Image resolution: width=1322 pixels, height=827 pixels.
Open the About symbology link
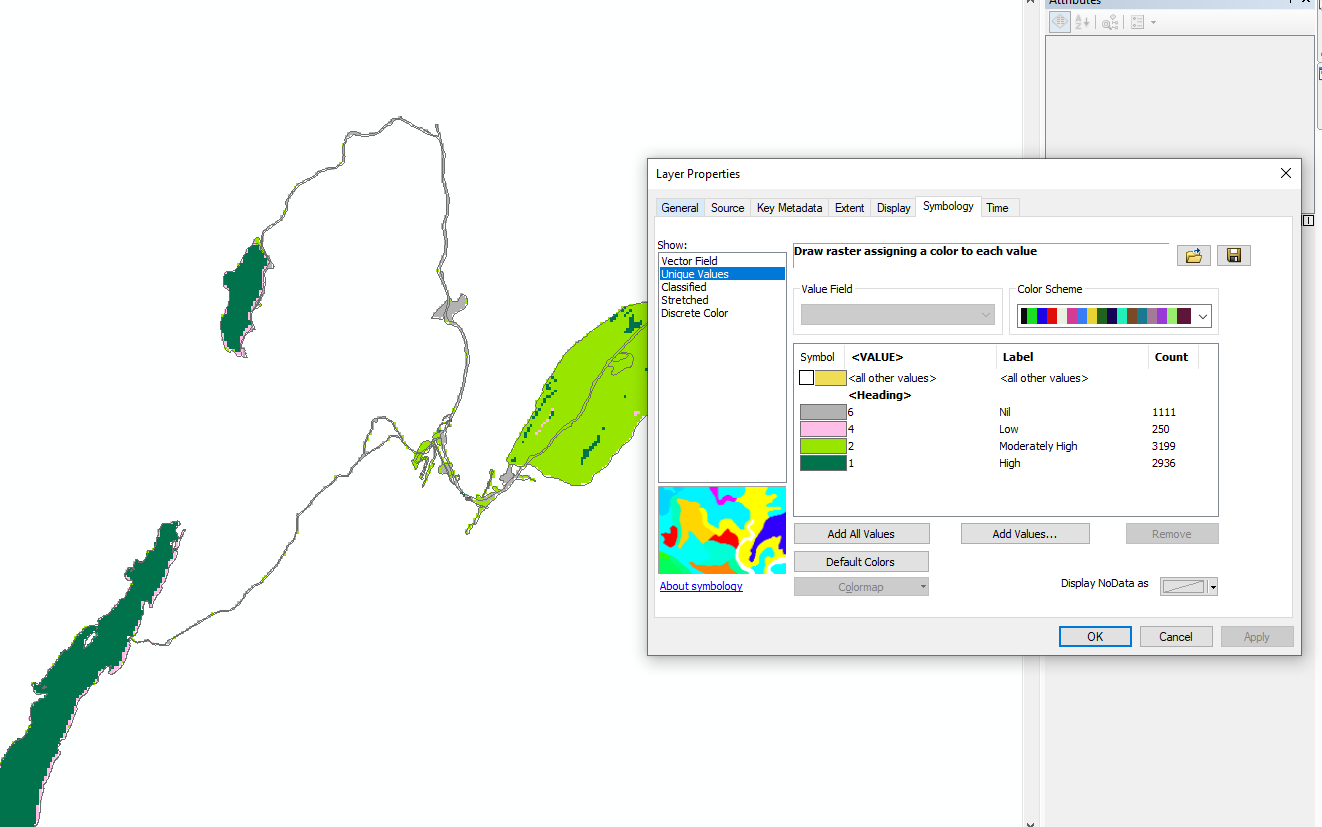pyautogui.click(x=701, y=586)
